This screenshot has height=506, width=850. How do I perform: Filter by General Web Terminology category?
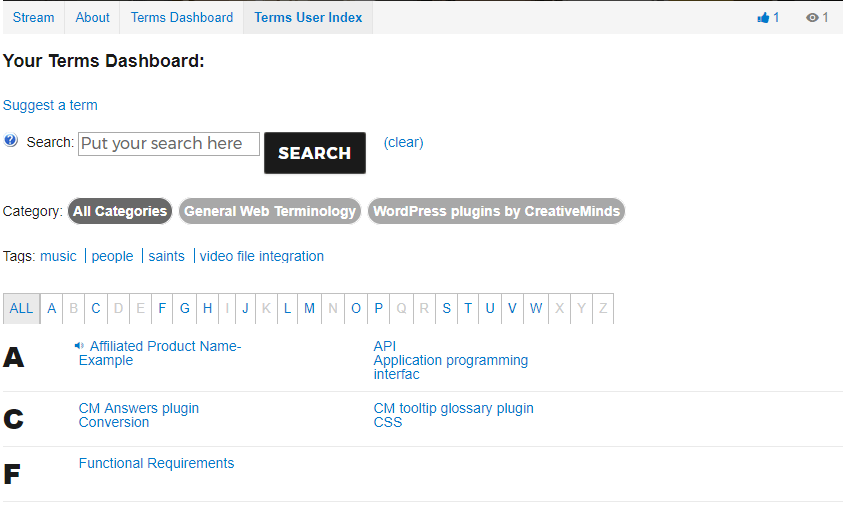coord(270,211)
